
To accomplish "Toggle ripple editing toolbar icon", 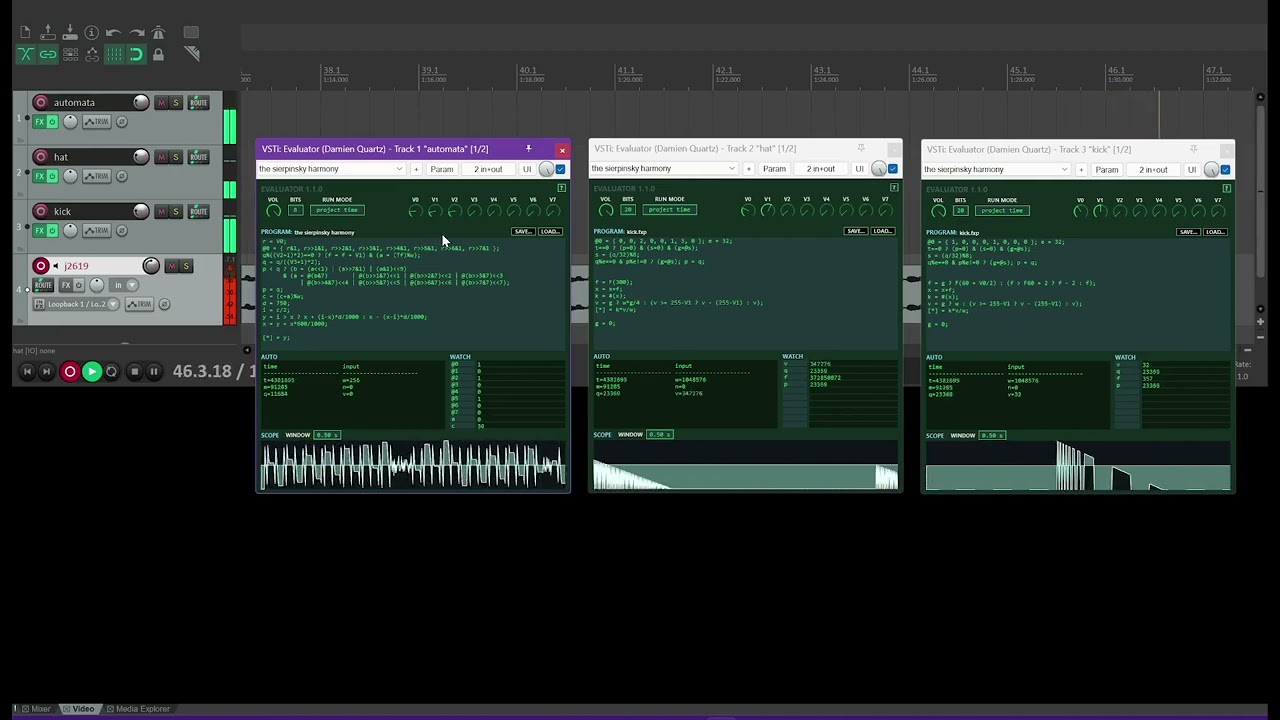I will pos(70,54).
